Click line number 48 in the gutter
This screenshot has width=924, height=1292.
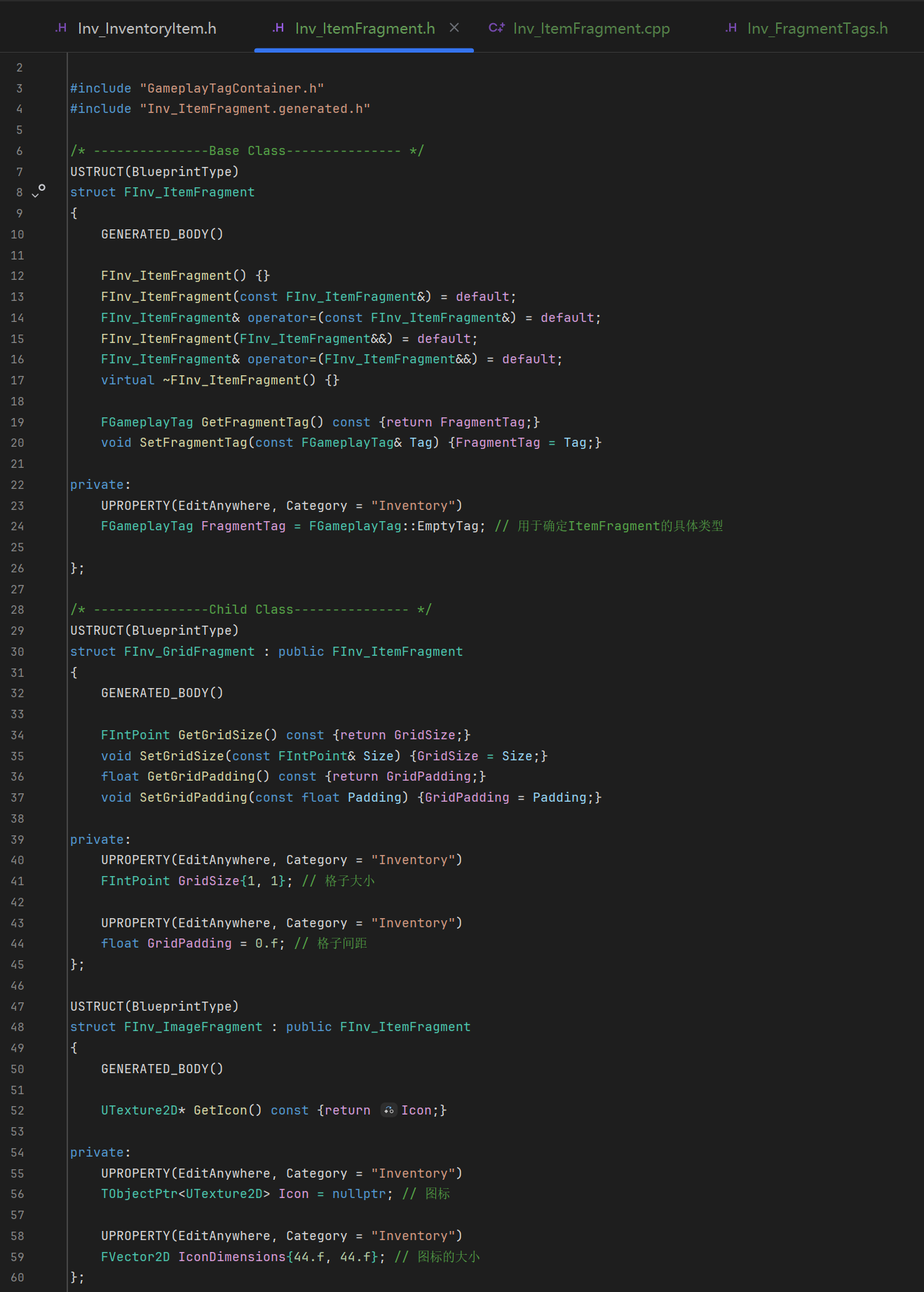tap(18, 1027)
